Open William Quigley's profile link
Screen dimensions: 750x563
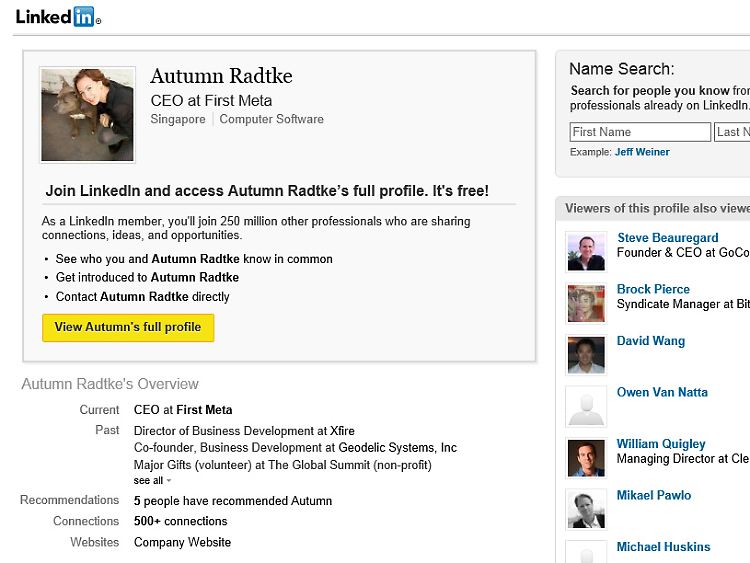tap(661, 444)
